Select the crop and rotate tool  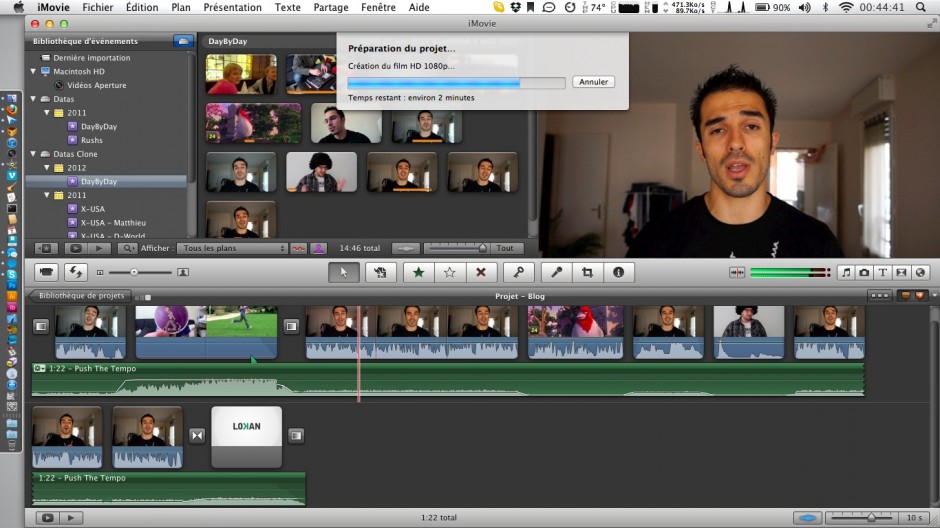[x=588, y=272]
